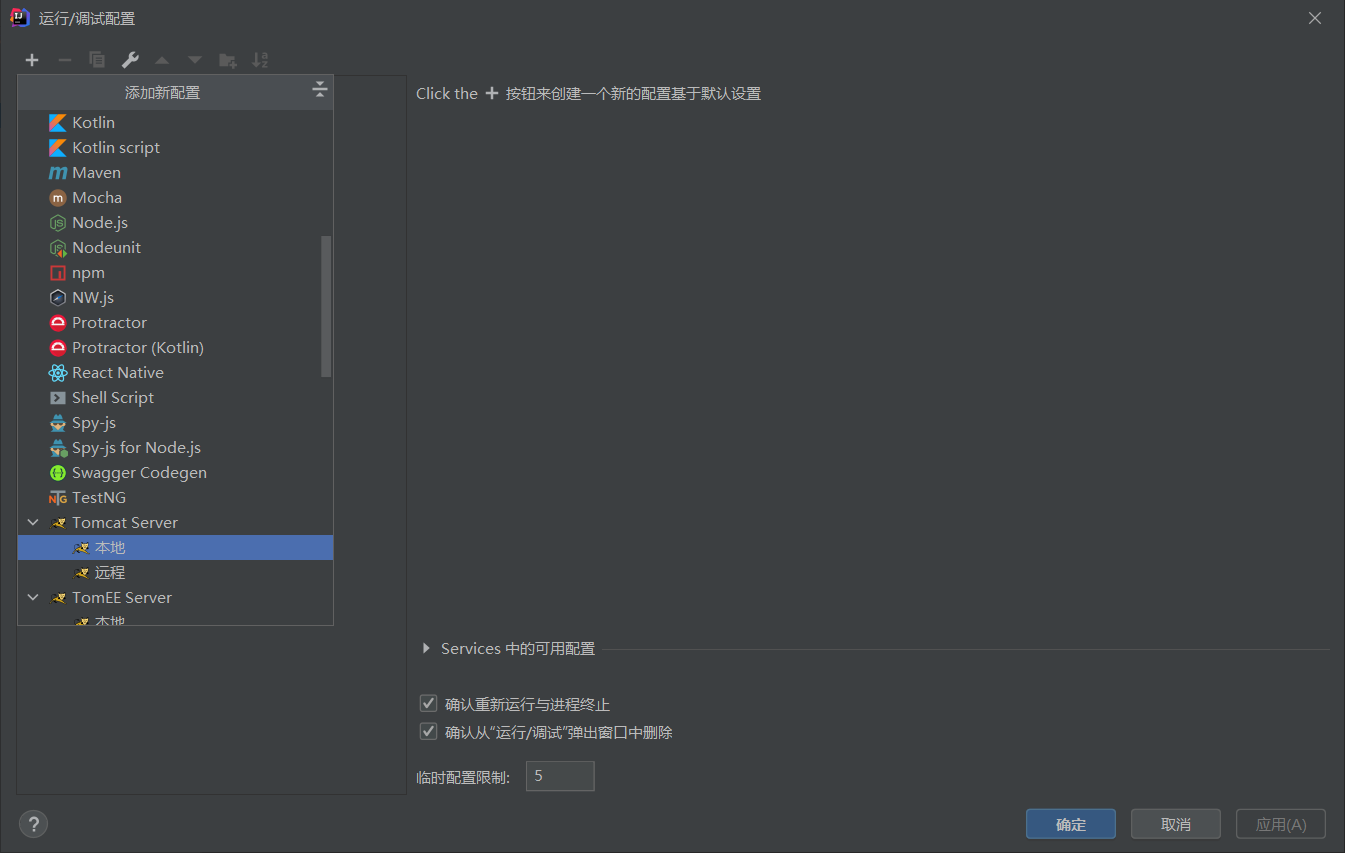
Task: Click the Node.js list entry text
Action: (100, 222)
